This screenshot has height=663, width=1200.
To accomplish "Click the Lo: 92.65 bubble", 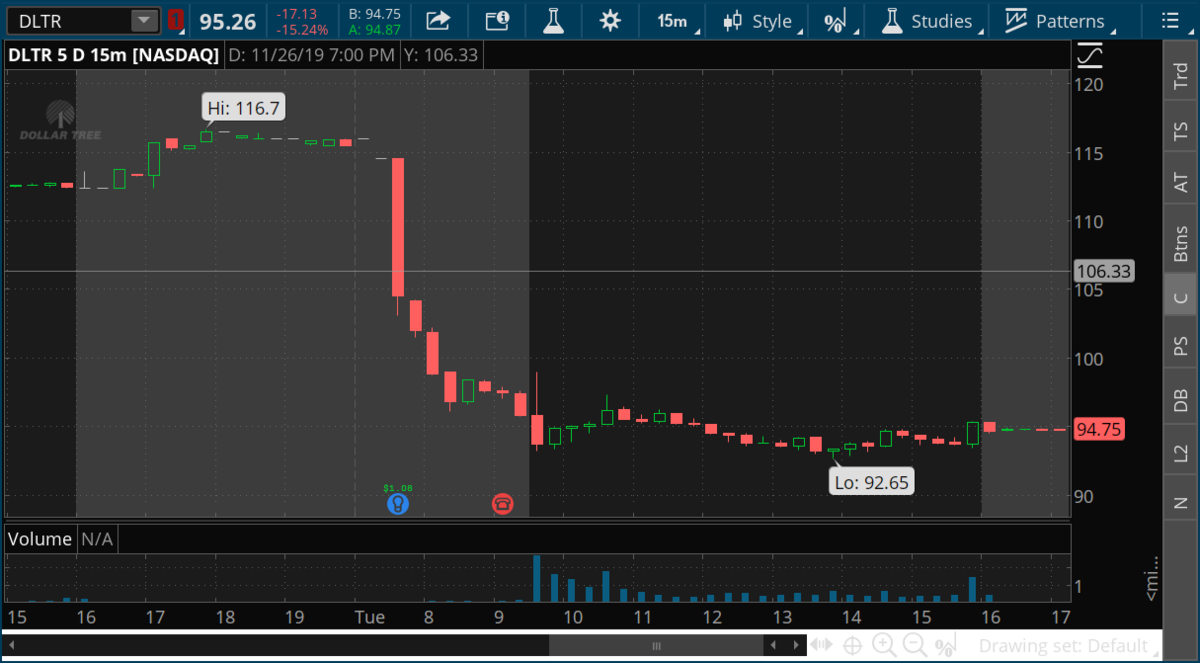I will pos(873,482).
